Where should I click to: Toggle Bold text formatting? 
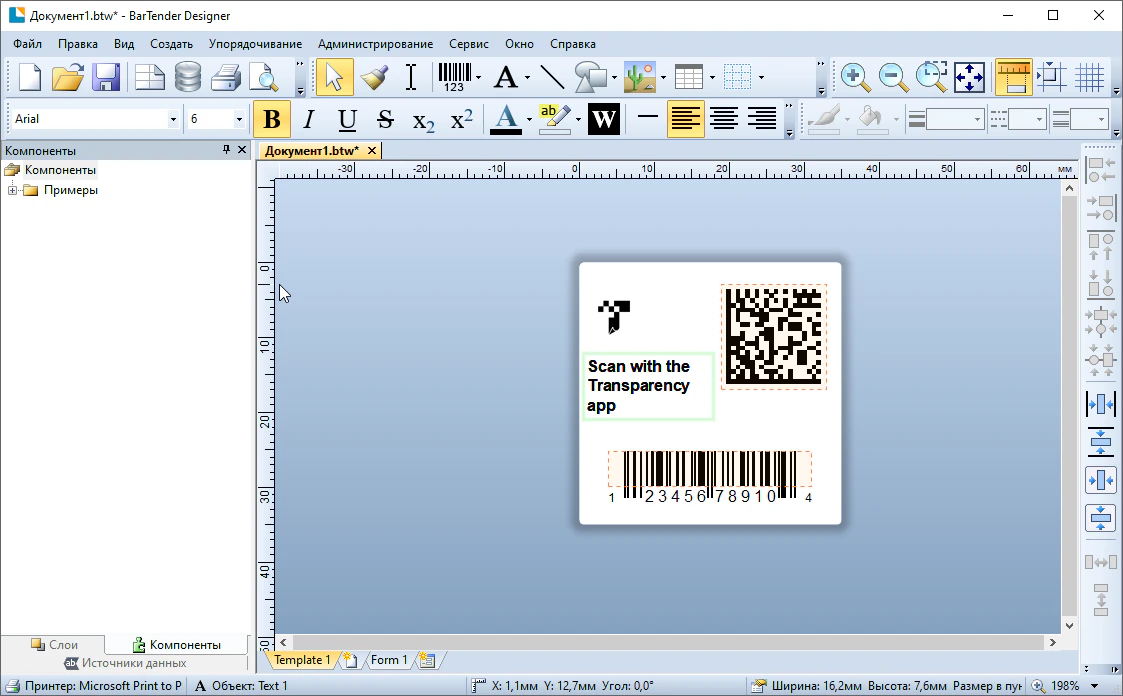click(x=271, y=120)
